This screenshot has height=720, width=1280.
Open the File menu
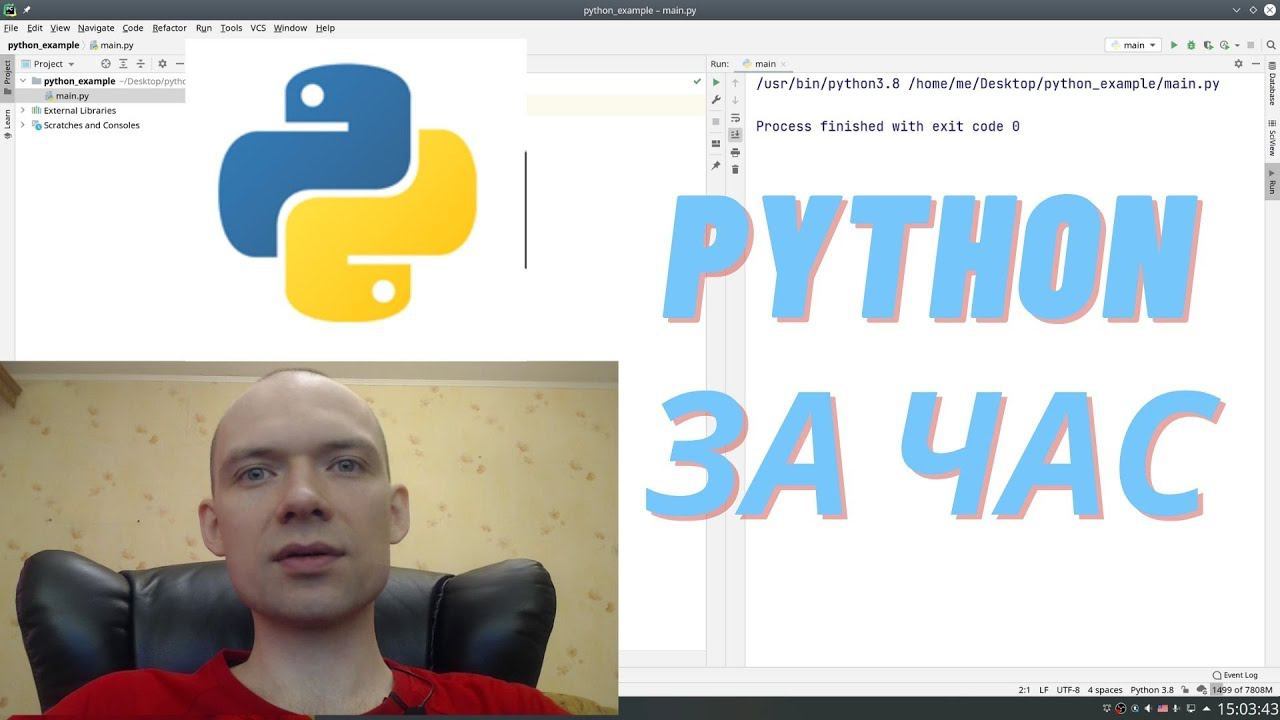11,28
